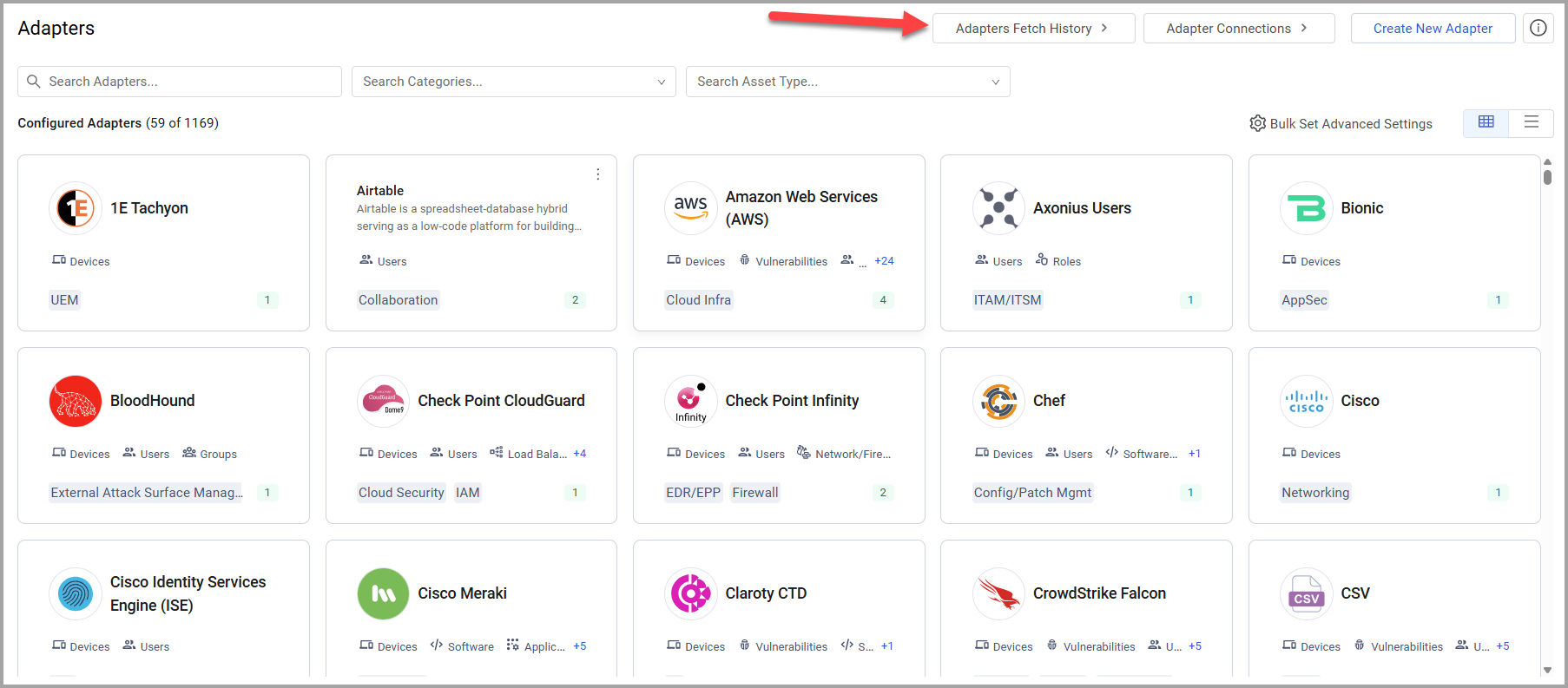The width and height of the screenshot is (1568, 688).
Task: Open the Airtable card's three-dot menu
Action: point(597,174)
